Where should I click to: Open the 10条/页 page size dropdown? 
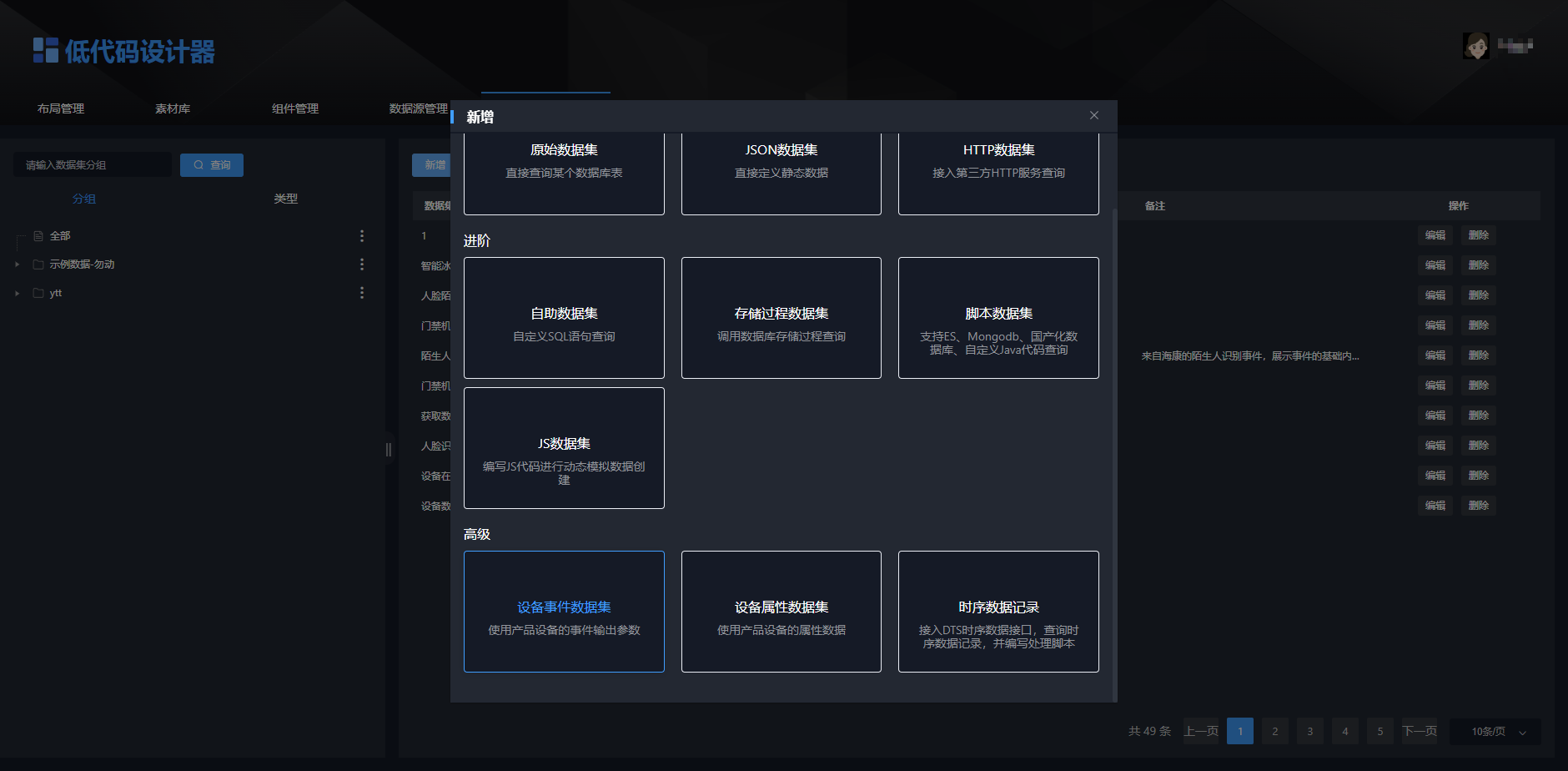click(1495, 732)
